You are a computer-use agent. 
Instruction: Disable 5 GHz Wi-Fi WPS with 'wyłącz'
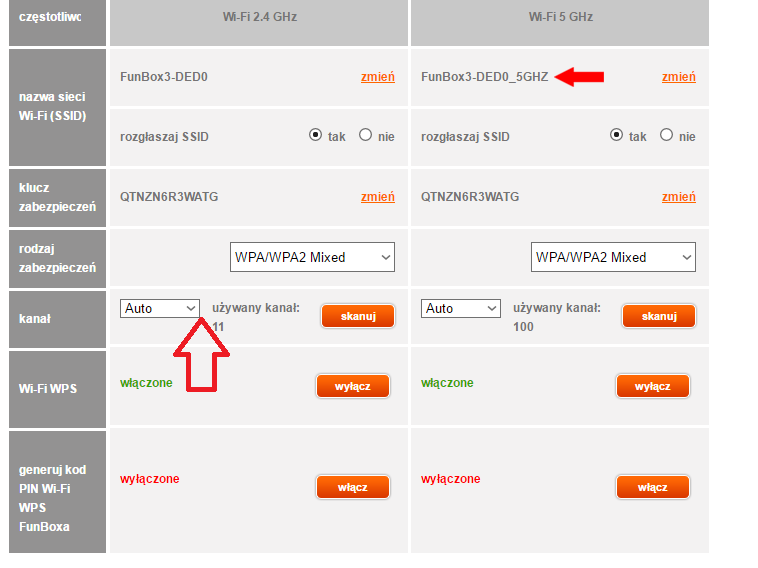point(654,386)
